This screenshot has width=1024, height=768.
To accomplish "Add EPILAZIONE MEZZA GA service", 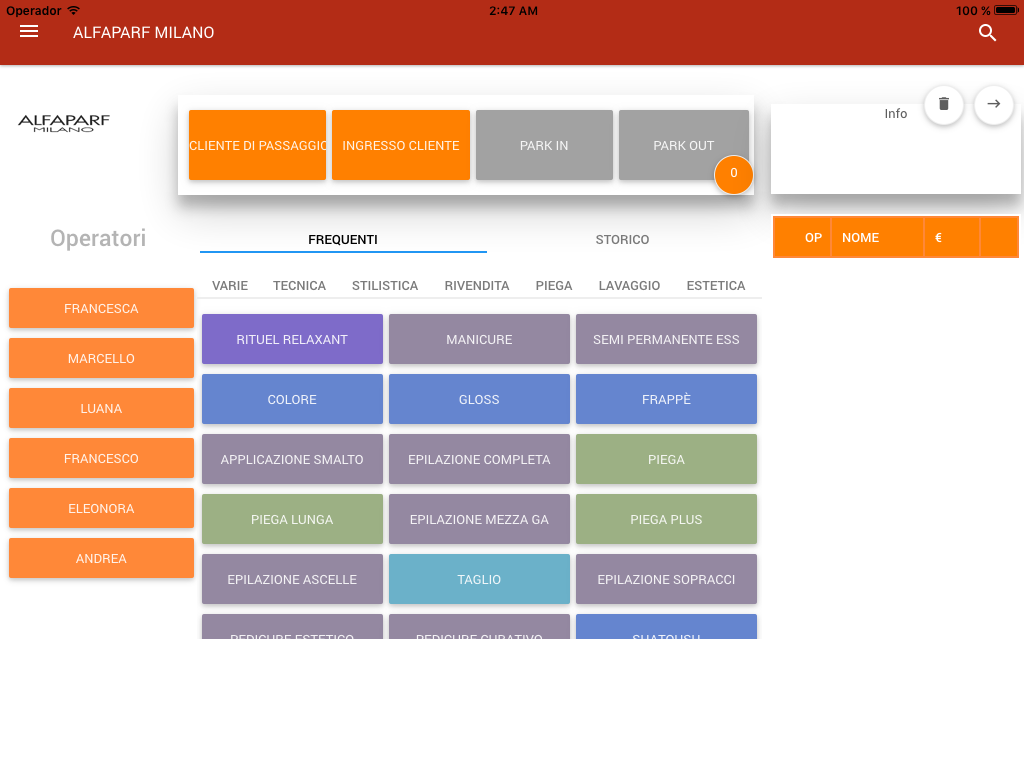I will pos(479,520).
